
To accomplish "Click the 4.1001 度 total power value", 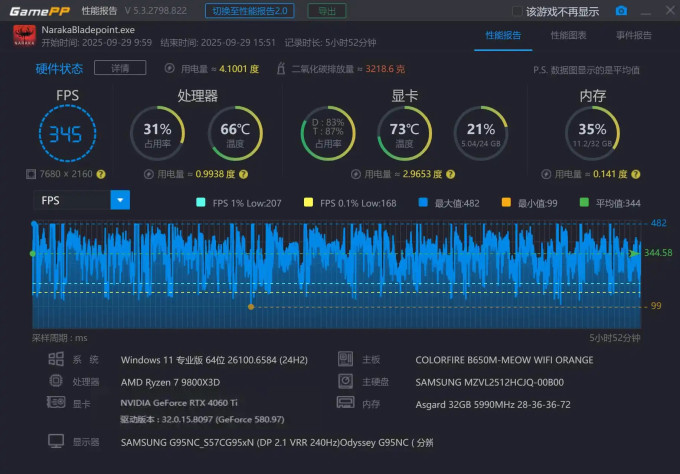I will (239, 69).
